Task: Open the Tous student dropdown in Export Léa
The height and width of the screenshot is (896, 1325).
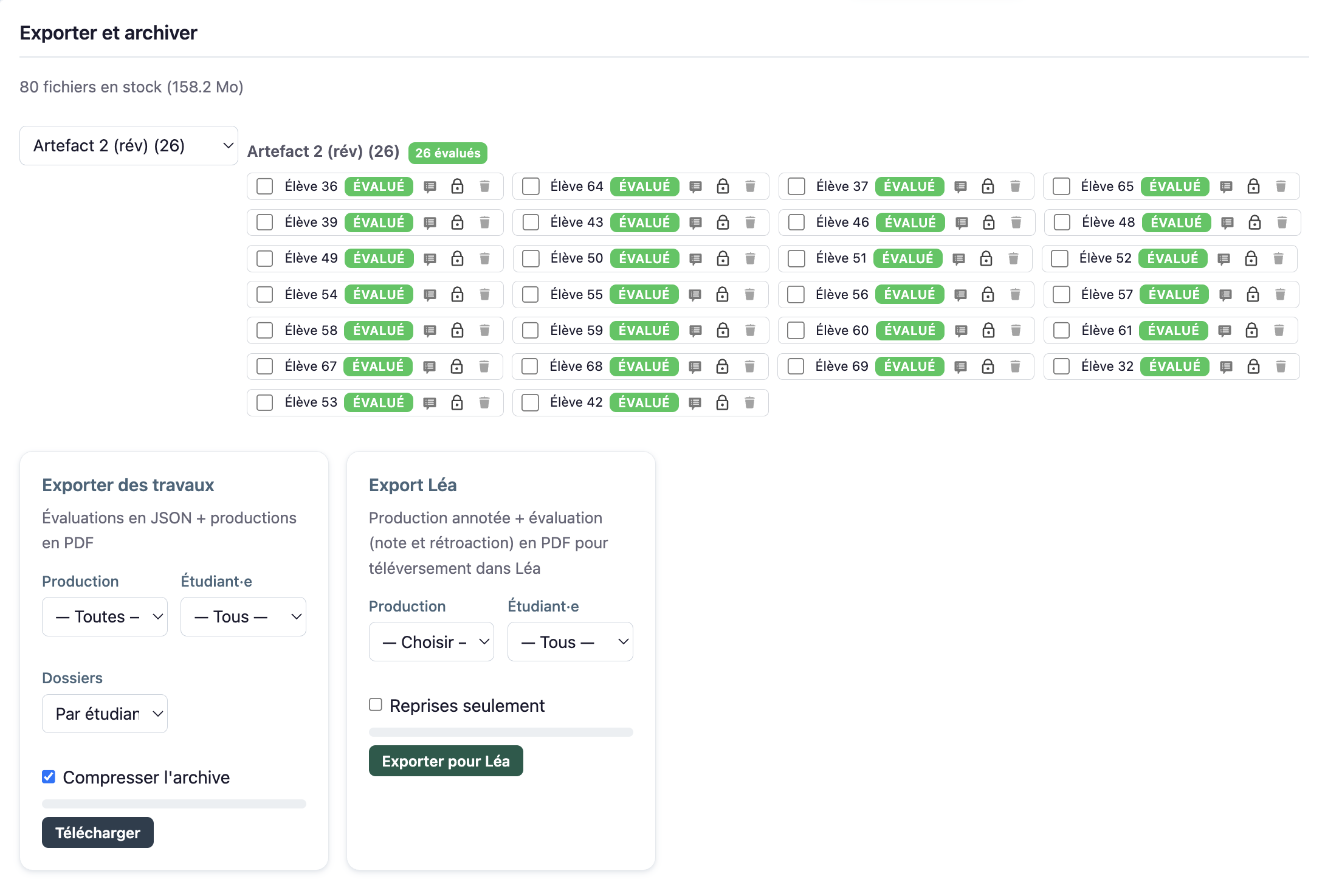Action: coord(570,642)
